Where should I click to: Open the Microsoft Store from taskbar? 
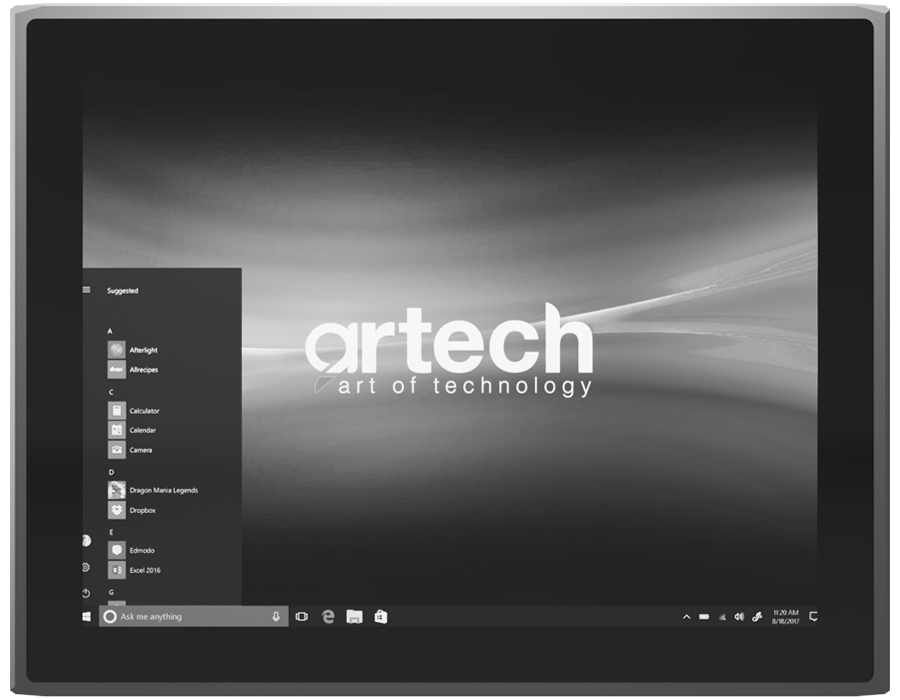380,617
